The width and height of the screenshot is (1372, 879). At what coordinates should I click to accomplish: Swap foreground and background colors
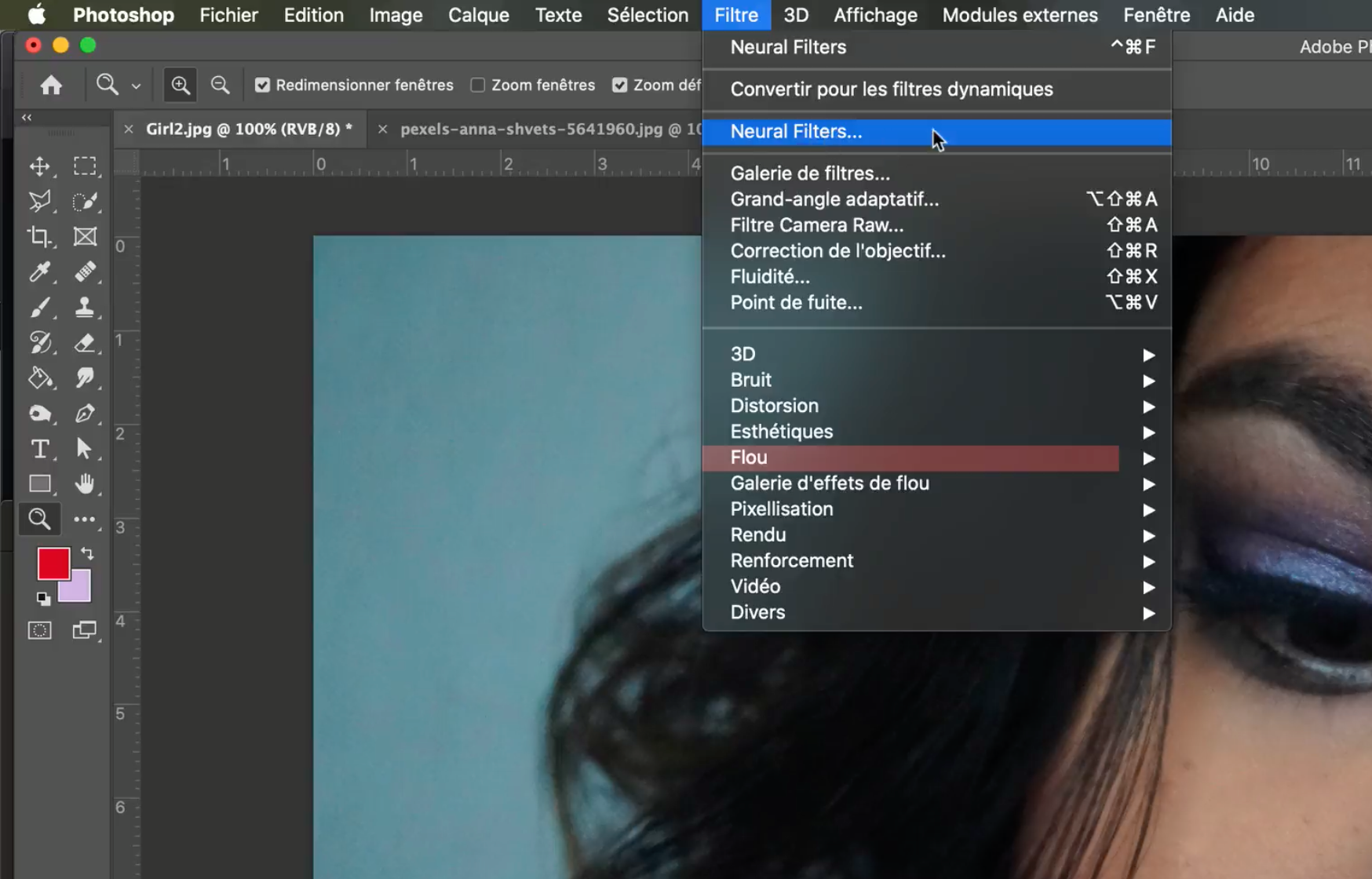87,553
